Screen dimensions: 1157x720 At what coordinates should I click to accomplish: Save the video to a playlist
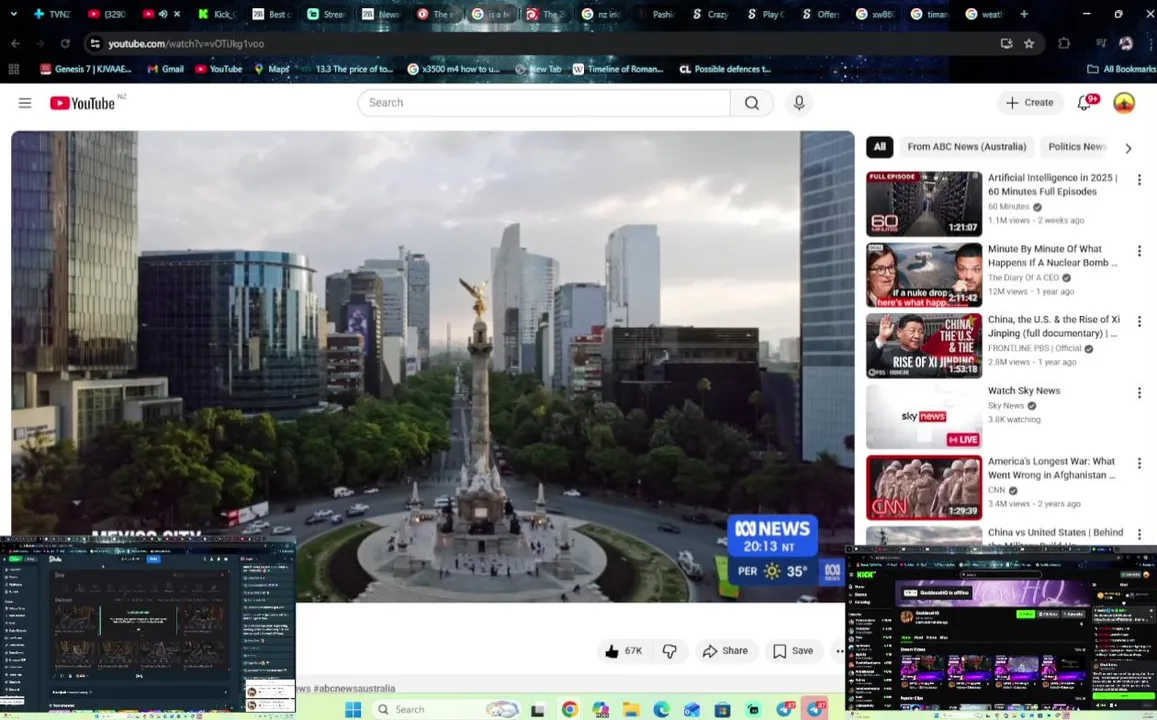pos(793,651)
